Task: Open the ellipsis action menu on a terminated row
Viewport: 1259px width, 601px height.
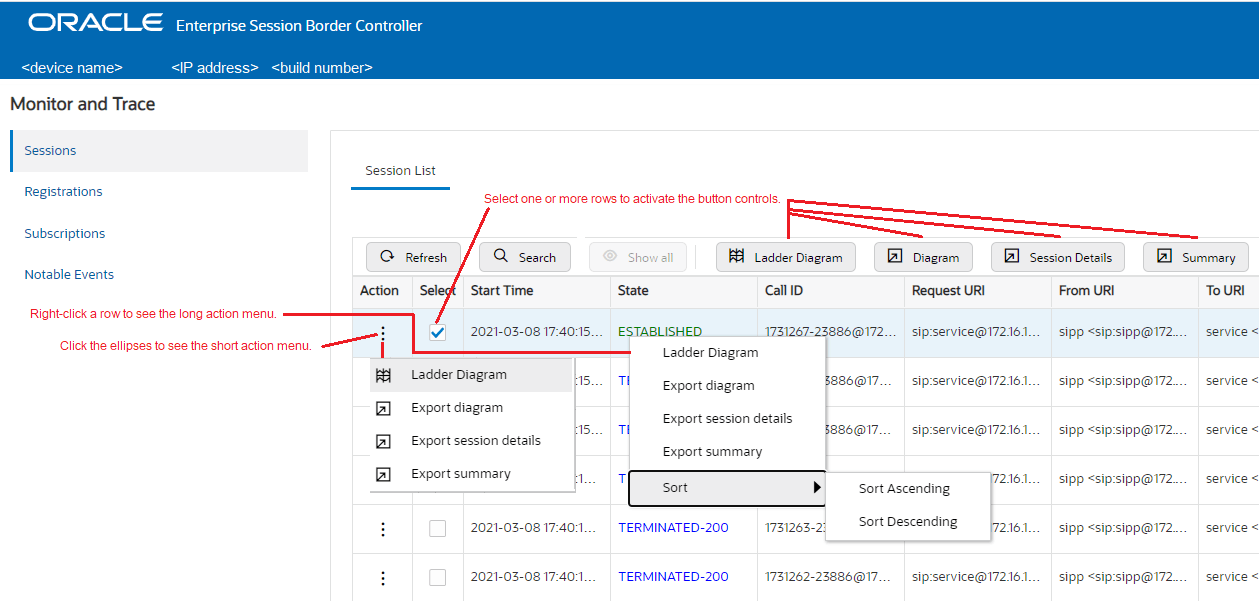Action: click(x=382, y=527)
